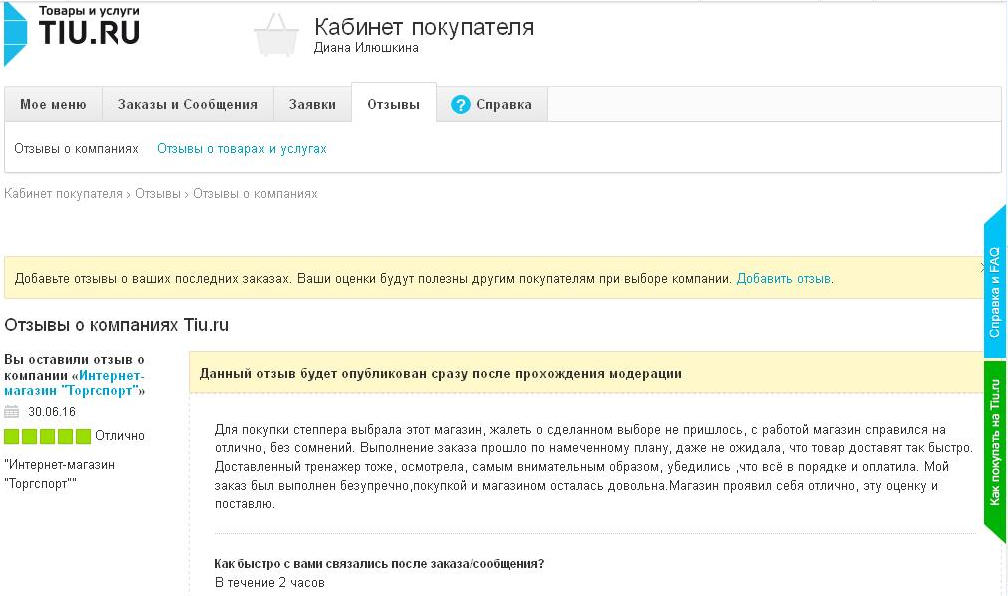The width and height of the screenshot is (1008, 596).
Task: Go to Отзывы о товарах и услугах
Action: (242, 149)
